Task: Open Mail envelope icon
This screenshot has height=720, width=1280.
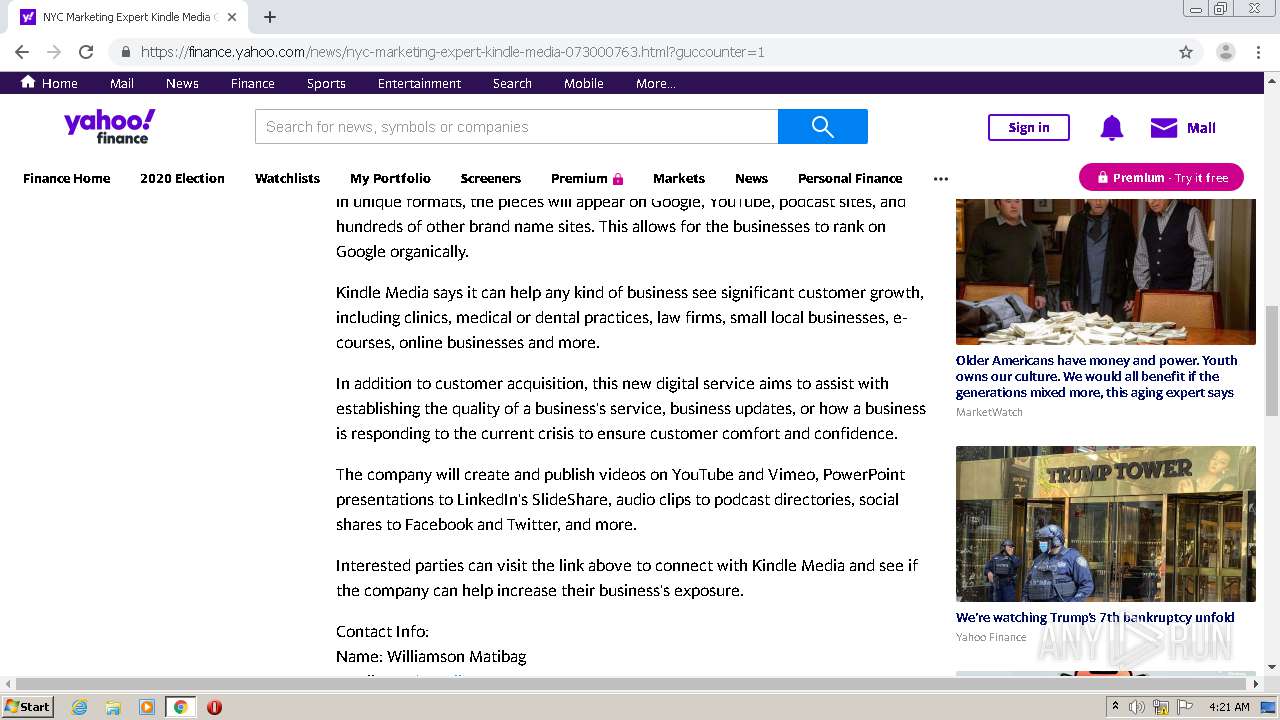Action: pyautogui.click(x=1164, y=128)
